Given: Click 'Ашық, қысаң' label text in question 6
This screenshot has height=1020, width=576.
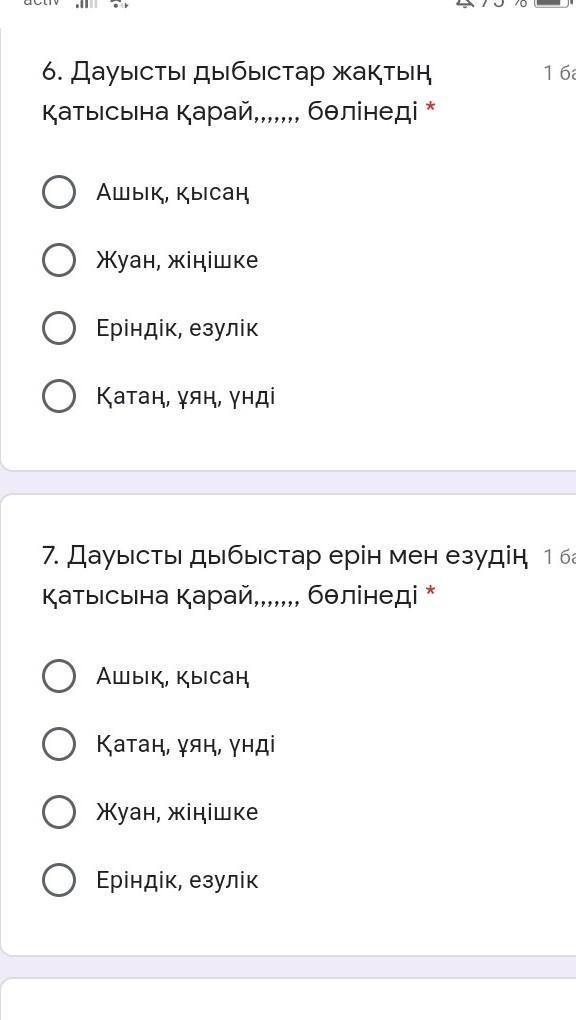Looking at the screenshot, I should point(172,193).
